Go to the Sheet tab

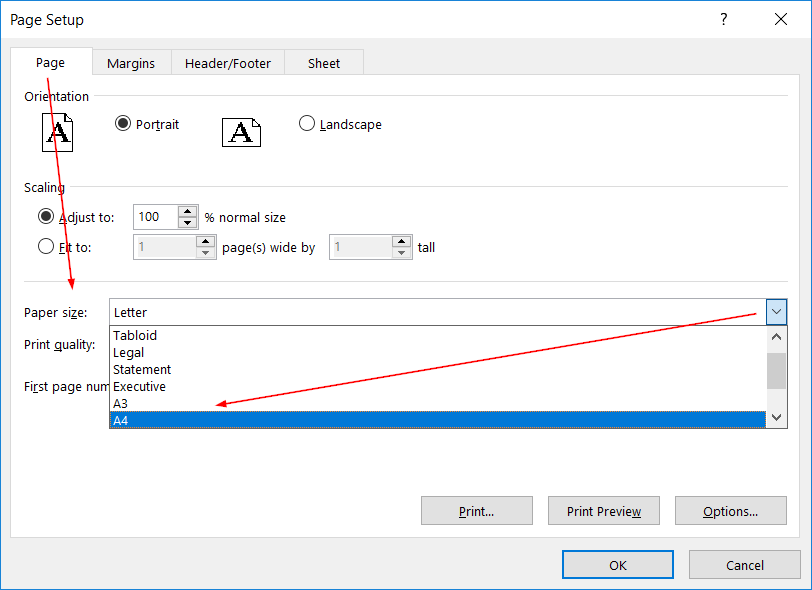[324, 63]
